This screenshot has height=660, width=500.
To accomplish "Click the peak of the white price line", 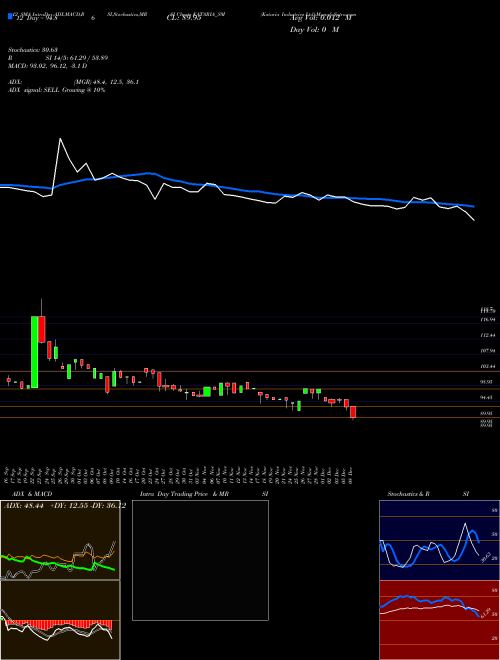I will coord(60,138).
